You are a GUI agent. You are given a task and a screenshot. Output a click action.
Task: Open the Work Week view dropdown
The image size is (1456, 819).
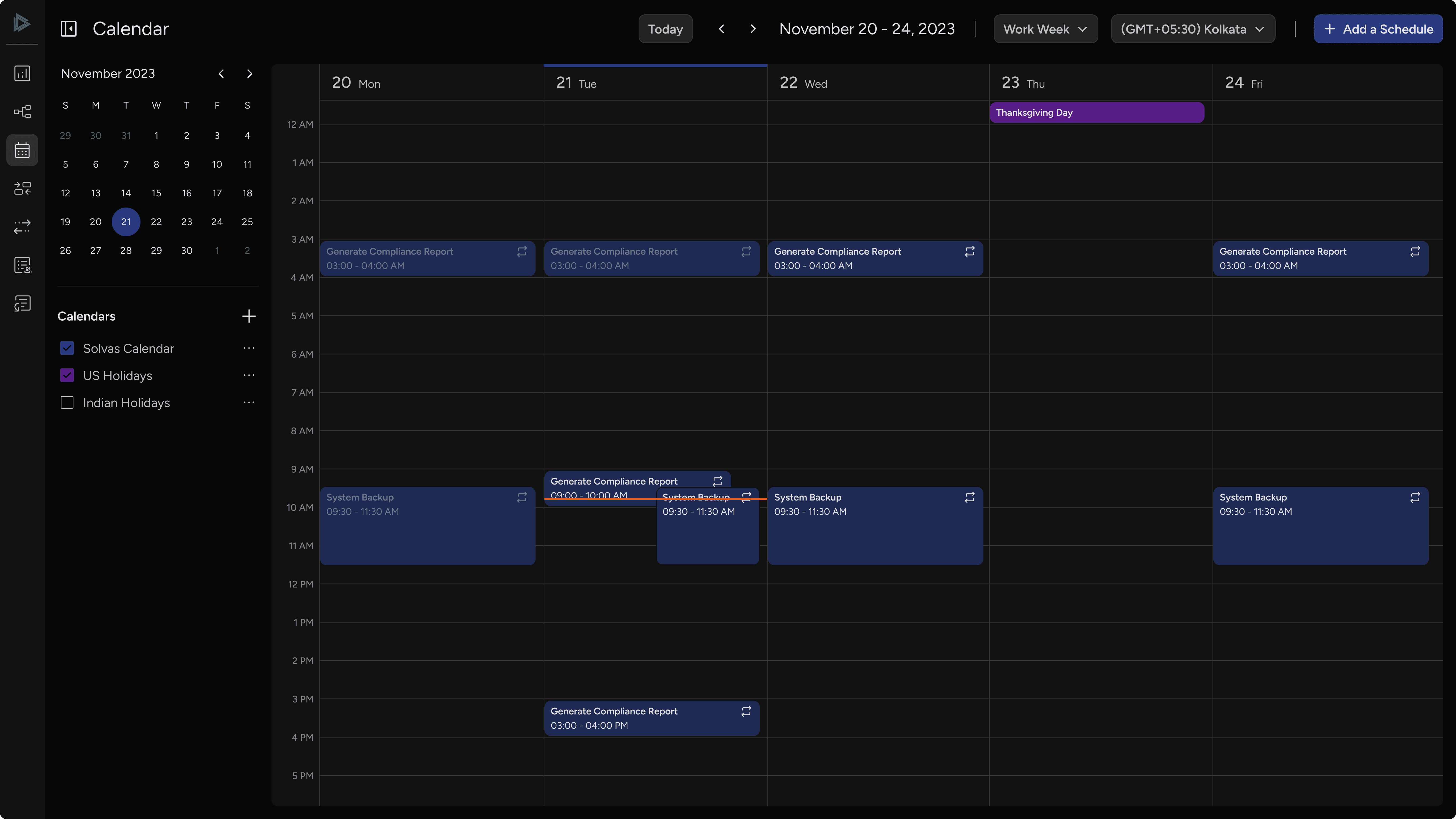[1045, 28]
